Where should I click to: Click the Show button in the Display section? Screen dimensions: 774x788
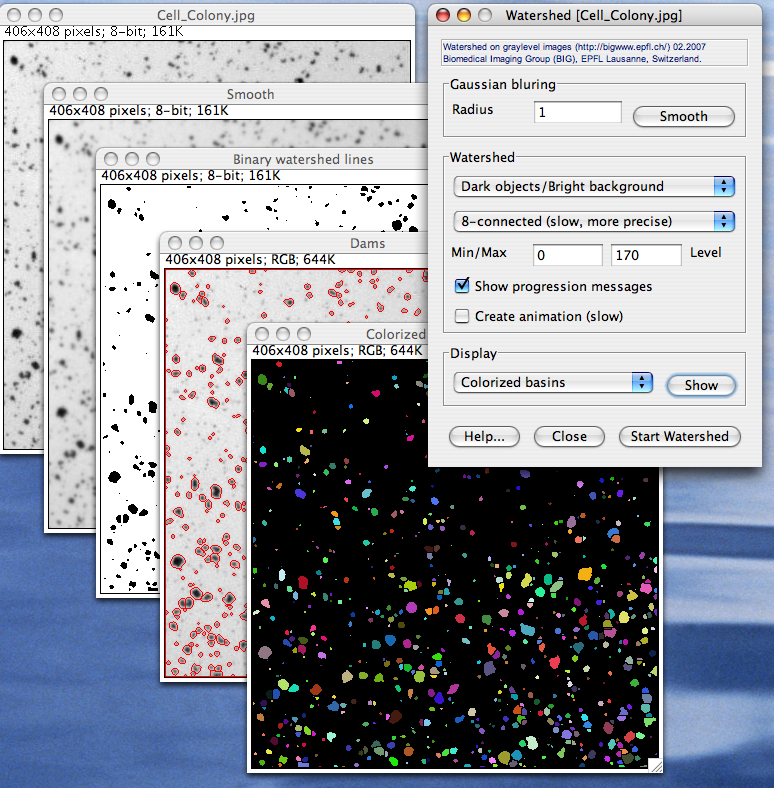pos(700,385)
